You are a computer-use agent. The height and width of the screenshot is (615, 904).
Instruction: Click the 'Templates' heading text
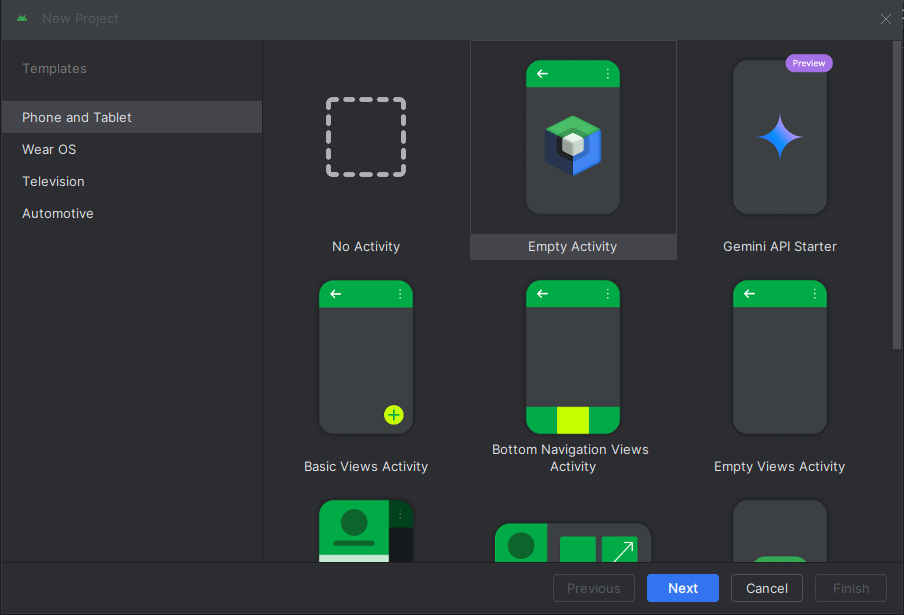(x=54, y=69)
